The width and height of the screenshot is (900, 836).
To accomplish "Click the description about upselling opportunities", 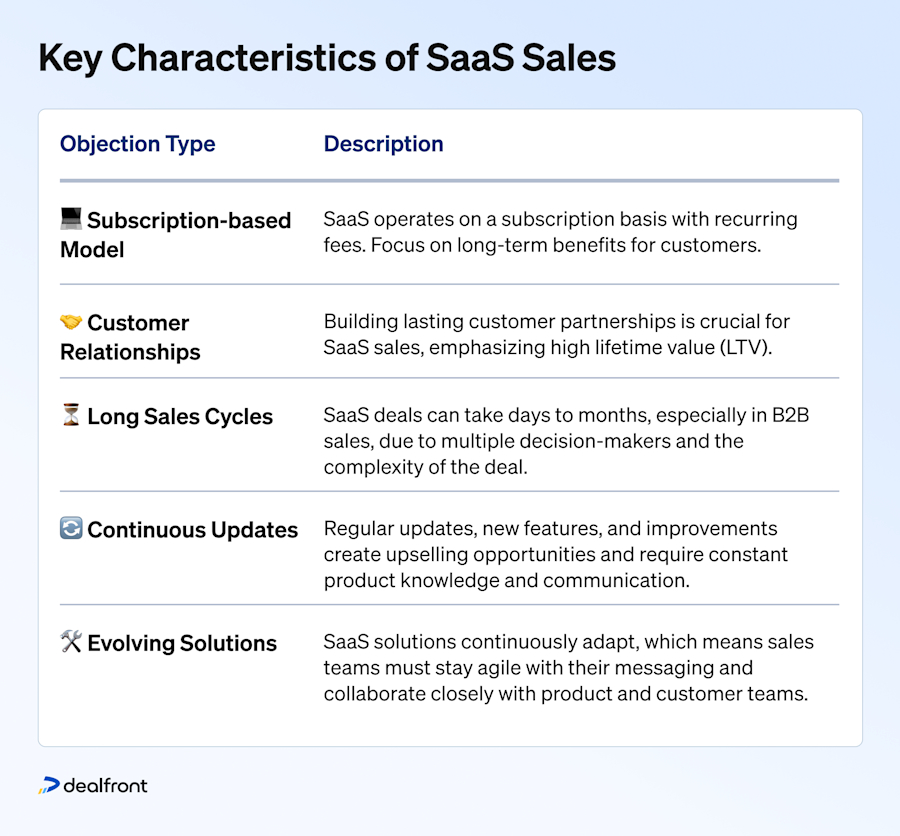I will tap(556, 554).
